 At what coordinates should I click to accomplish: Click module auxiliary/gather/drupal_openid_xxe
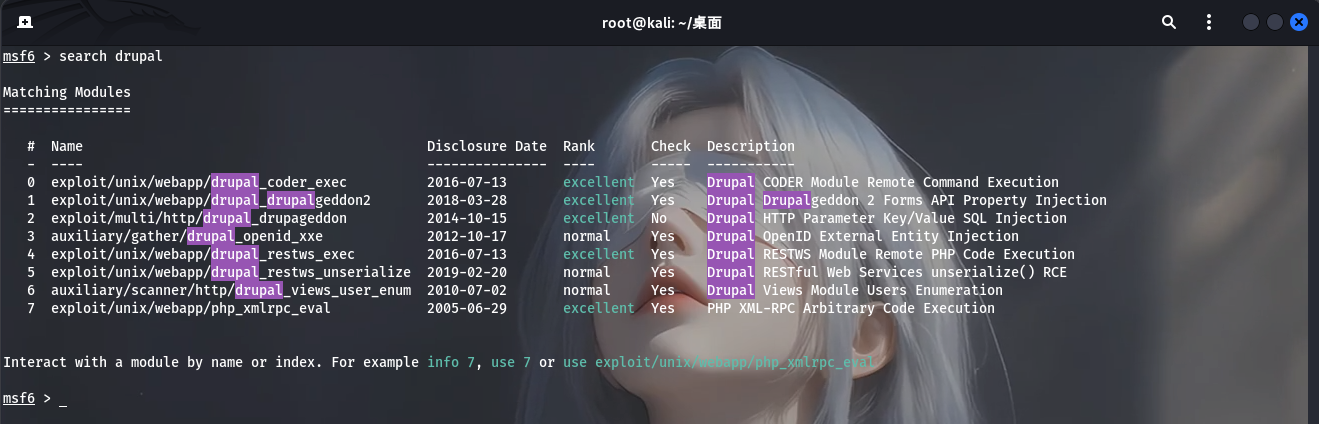pyautogui.click(x=187, y=236)
